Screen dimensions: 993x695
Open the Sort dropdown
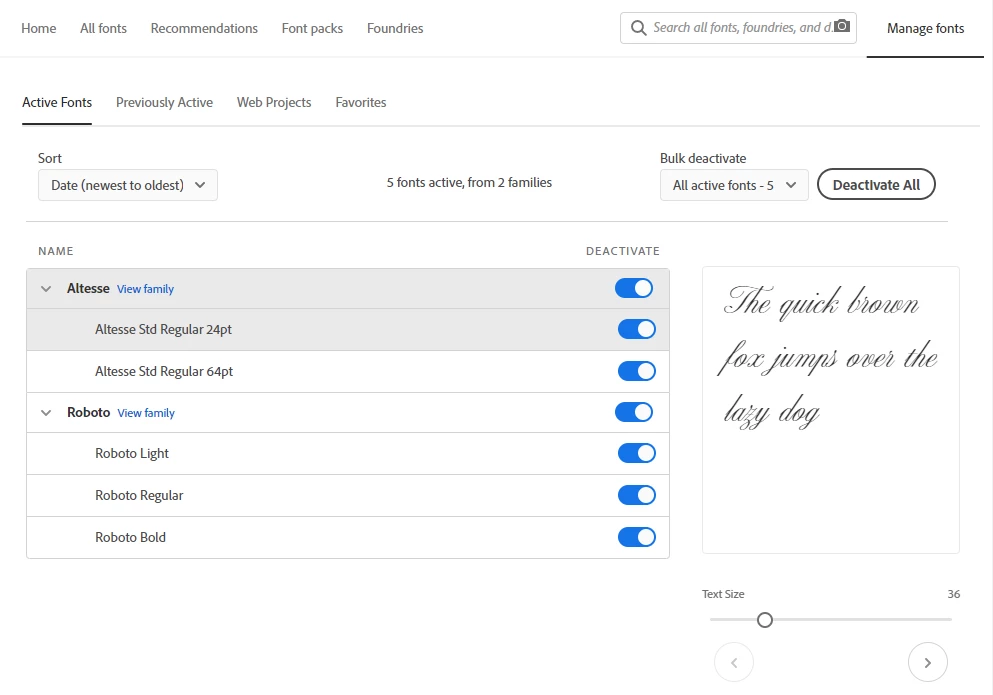point(128,185)
